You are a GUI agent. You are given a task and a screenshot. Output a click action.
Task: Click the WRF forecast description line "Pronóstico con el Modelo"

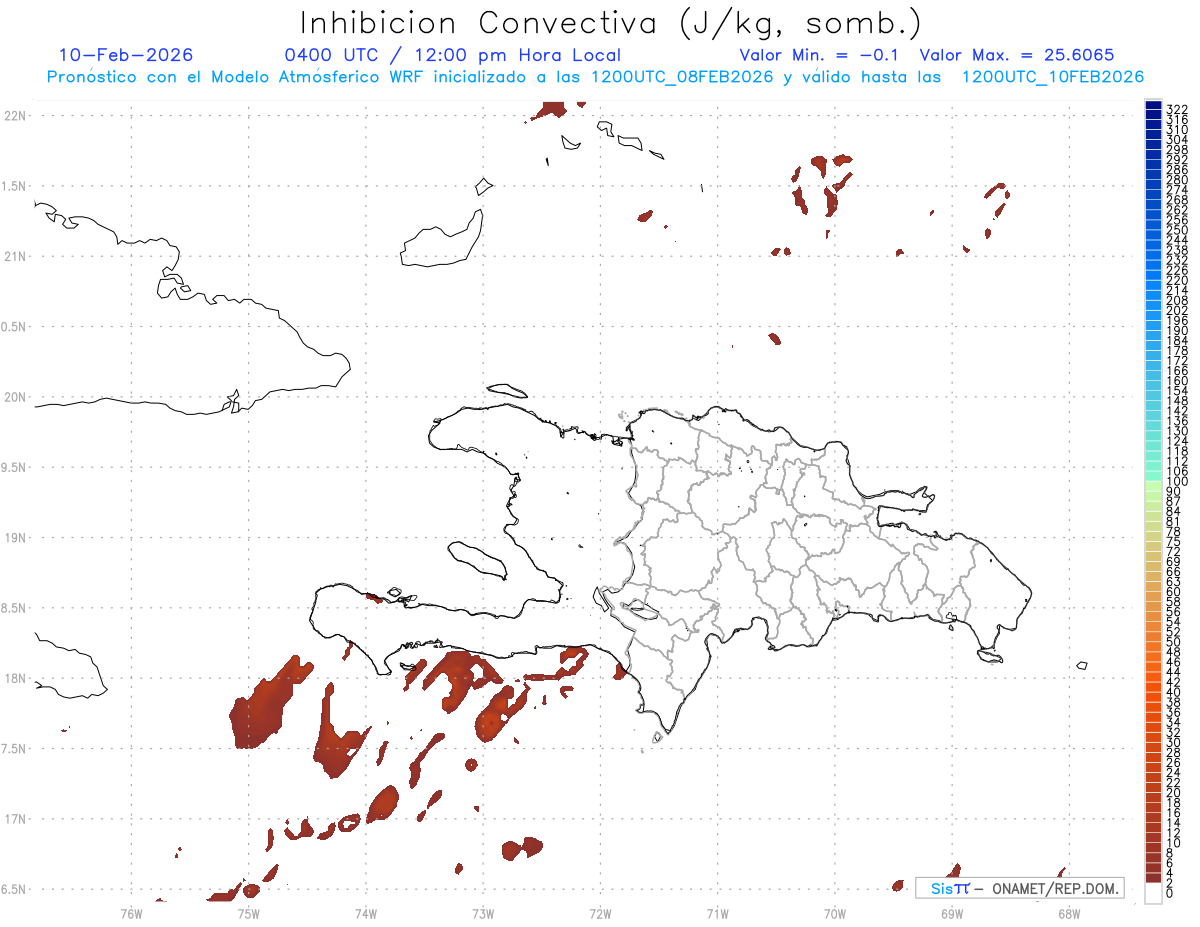tap(595, 76)
